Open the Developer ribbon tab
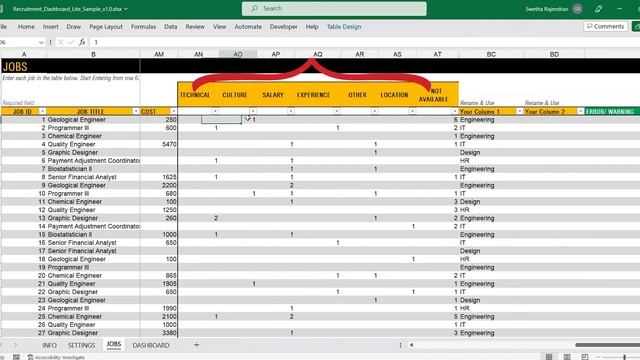Viewport: 640px width, 360px height. pyautogui.click(x=283, y=27)
